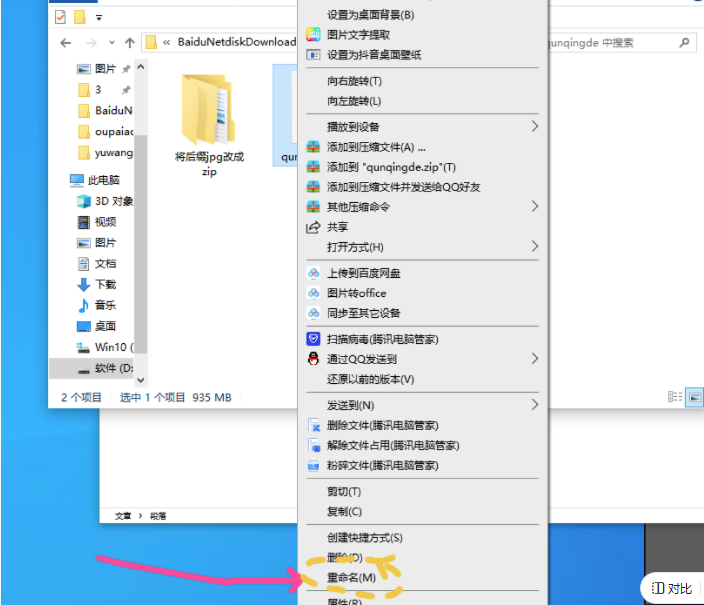Open quick access toolbar dropdown arrow
Viewport: 704px width, 605px height.
tap(98, 17)
